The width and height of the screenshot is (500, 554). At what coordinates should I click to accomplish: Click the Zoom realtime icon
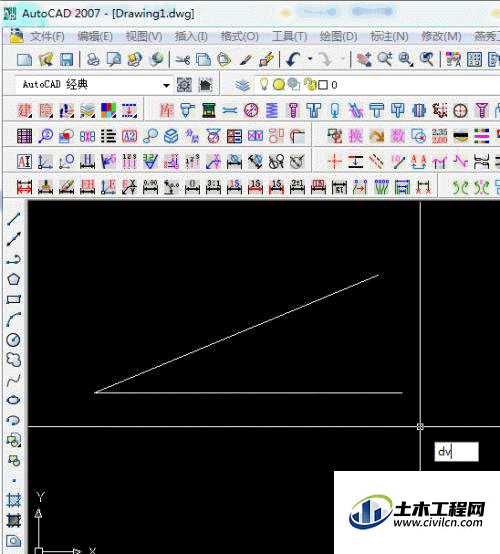point(385,59)
